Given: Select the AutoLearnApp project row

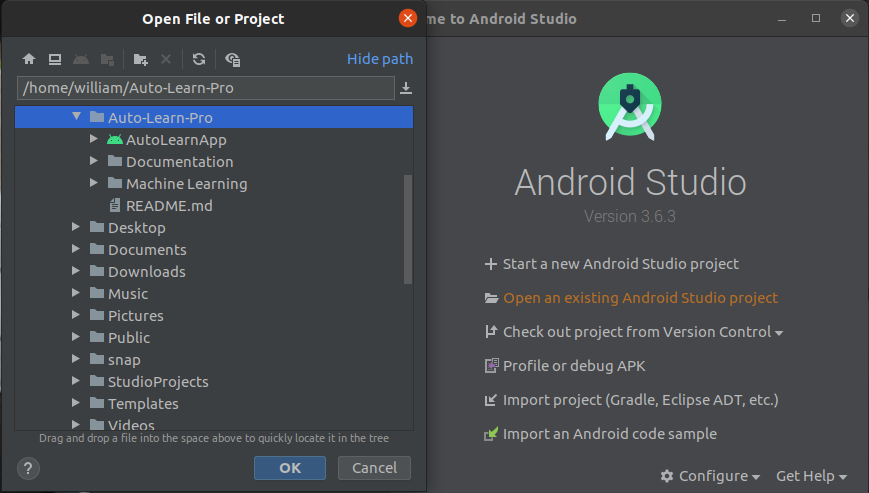Looking at the screenshot, I should coord(214,140).
